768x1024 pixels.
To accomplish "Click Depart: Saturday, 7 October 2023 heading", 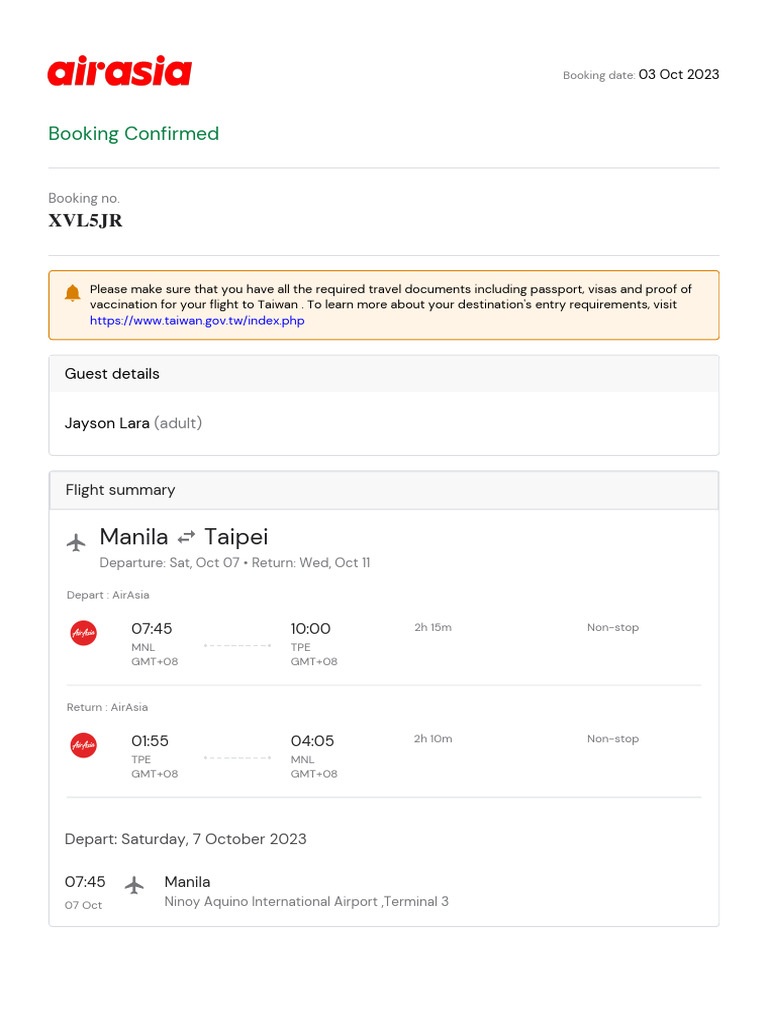I will 185,839.
